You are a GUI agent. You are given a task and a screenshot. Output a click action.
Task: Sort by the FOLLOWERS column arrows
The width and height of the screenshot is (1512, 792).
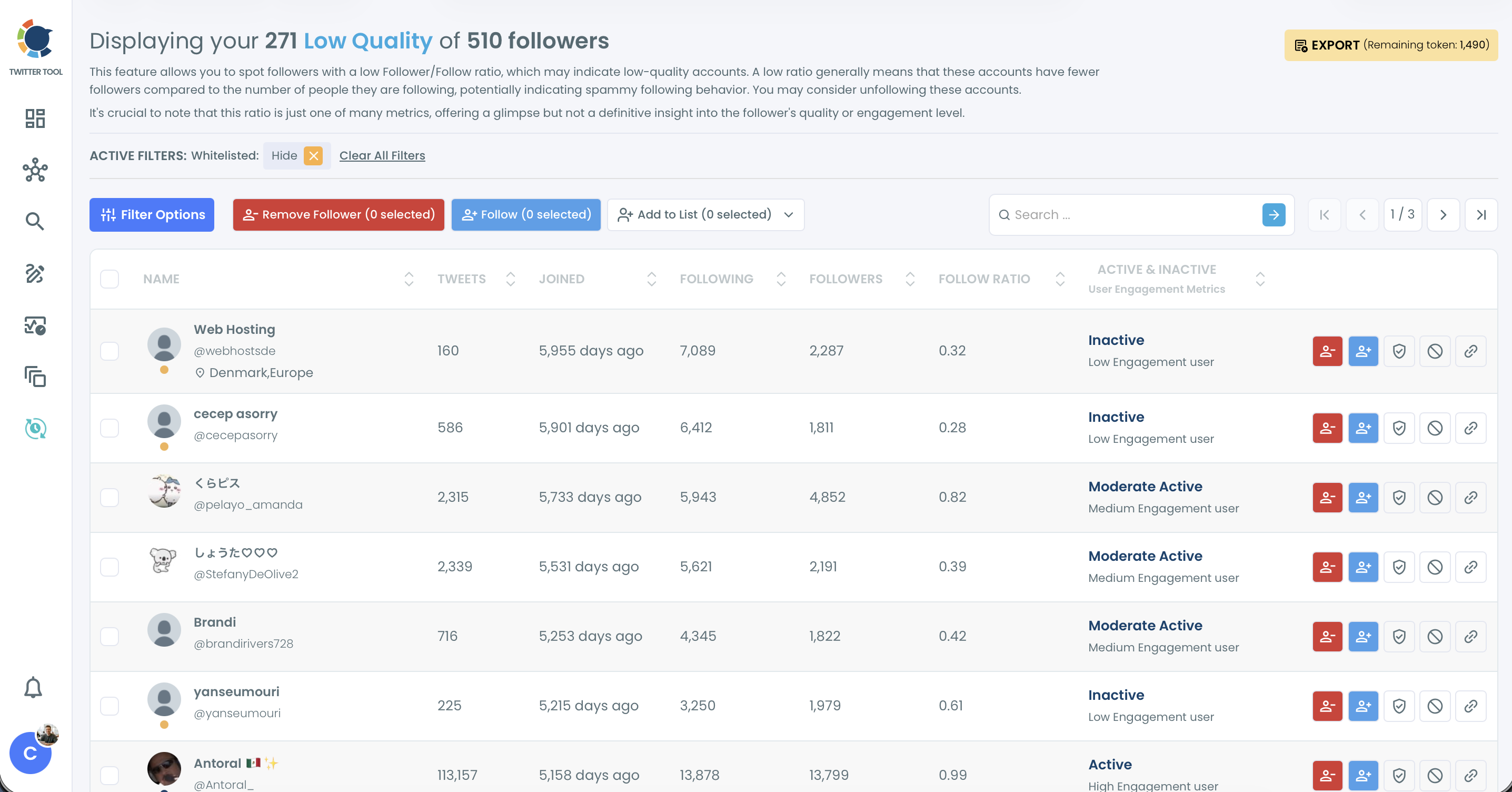tap(910, 279)
